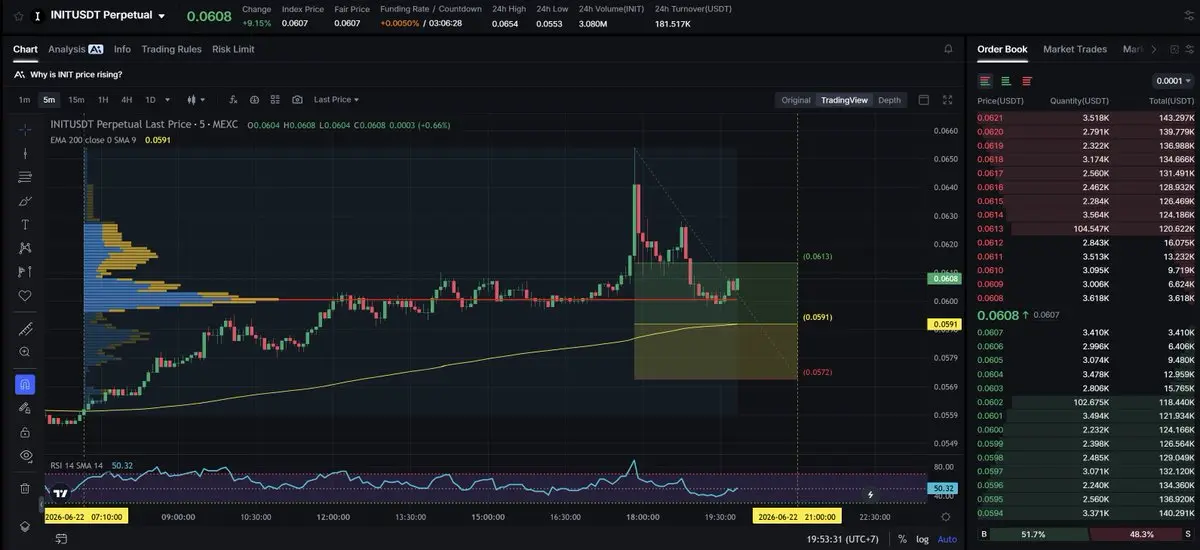Switch to the Chart tab
This screenshot has width=1200, height=550.
pos(25,49)
